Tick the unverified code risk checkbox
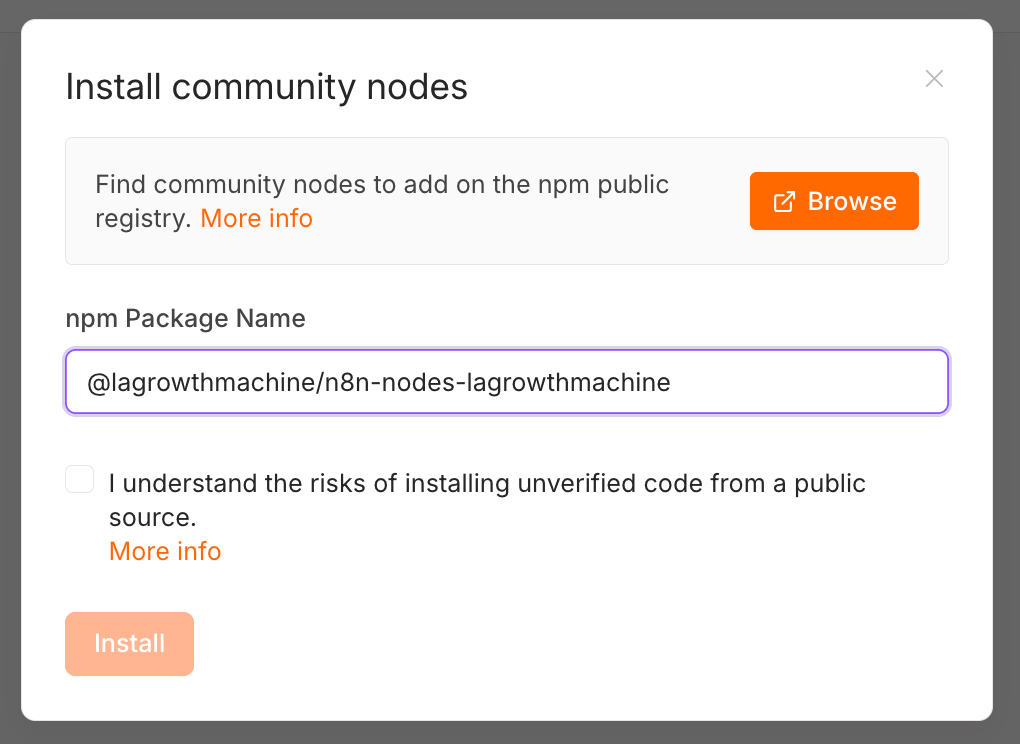This screenshot has width=1020, height=744. (79, 479)
